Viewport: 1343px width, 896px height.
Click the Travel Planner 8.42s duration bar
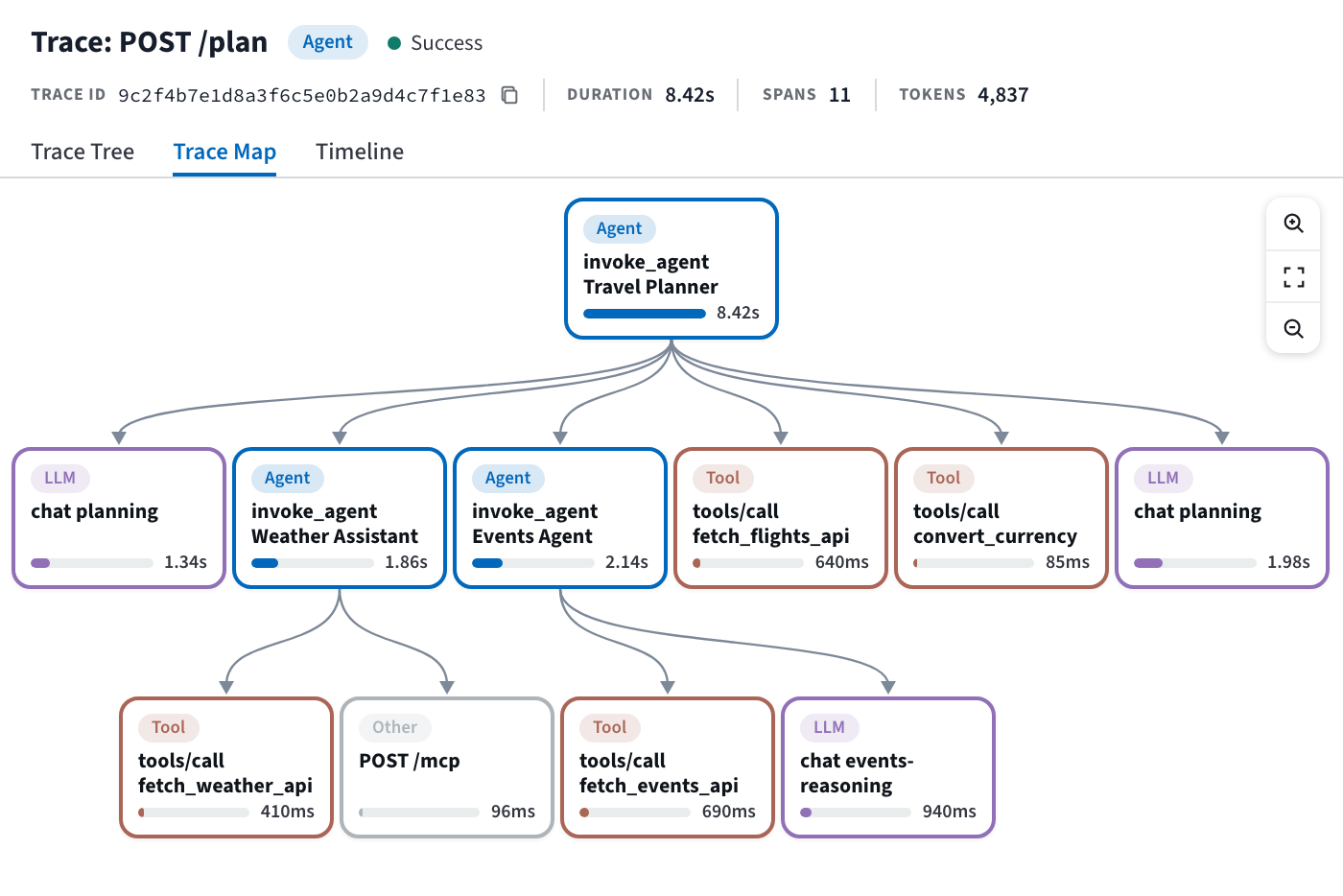click(645, 314)
